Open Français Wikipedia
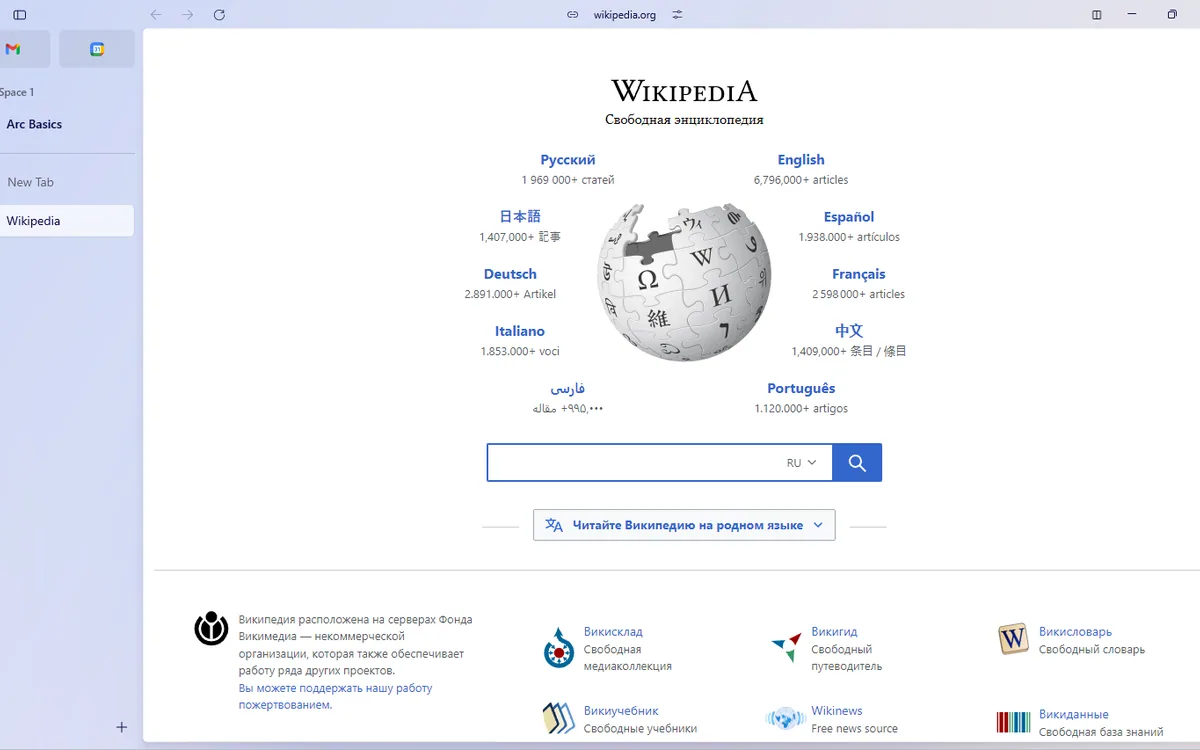Viewport: 1200px width, 750px height. click(x=859, y=274)
